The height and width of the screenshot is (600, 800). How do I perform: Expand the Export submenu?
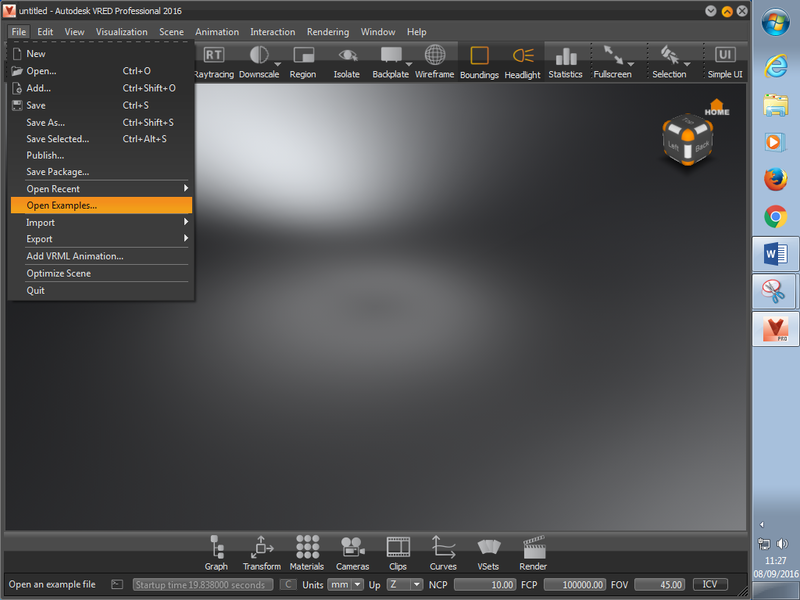(x=101, y=239)
